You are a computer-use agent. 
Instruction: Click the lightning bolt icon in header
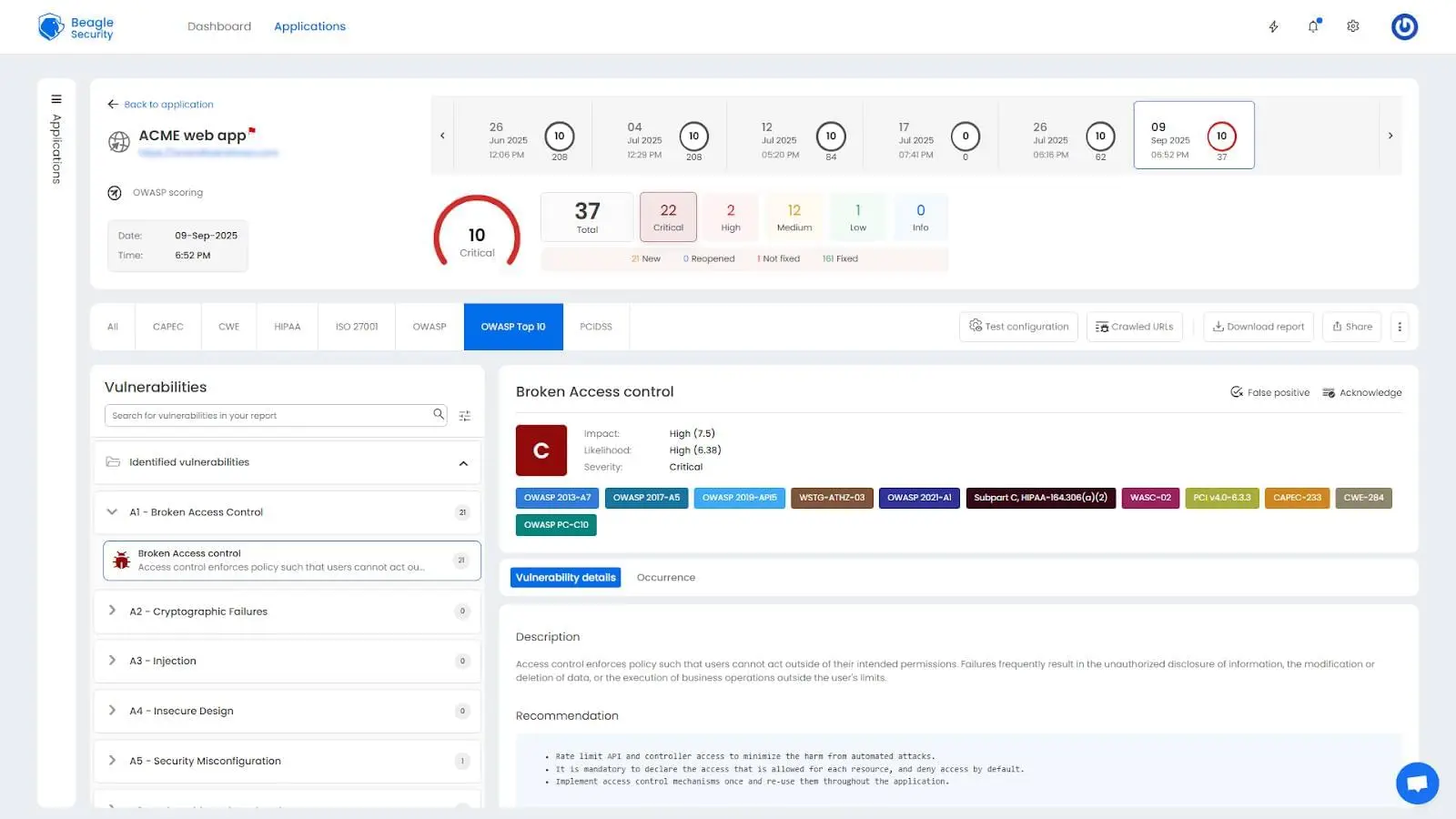click(x=1273, y=26)
